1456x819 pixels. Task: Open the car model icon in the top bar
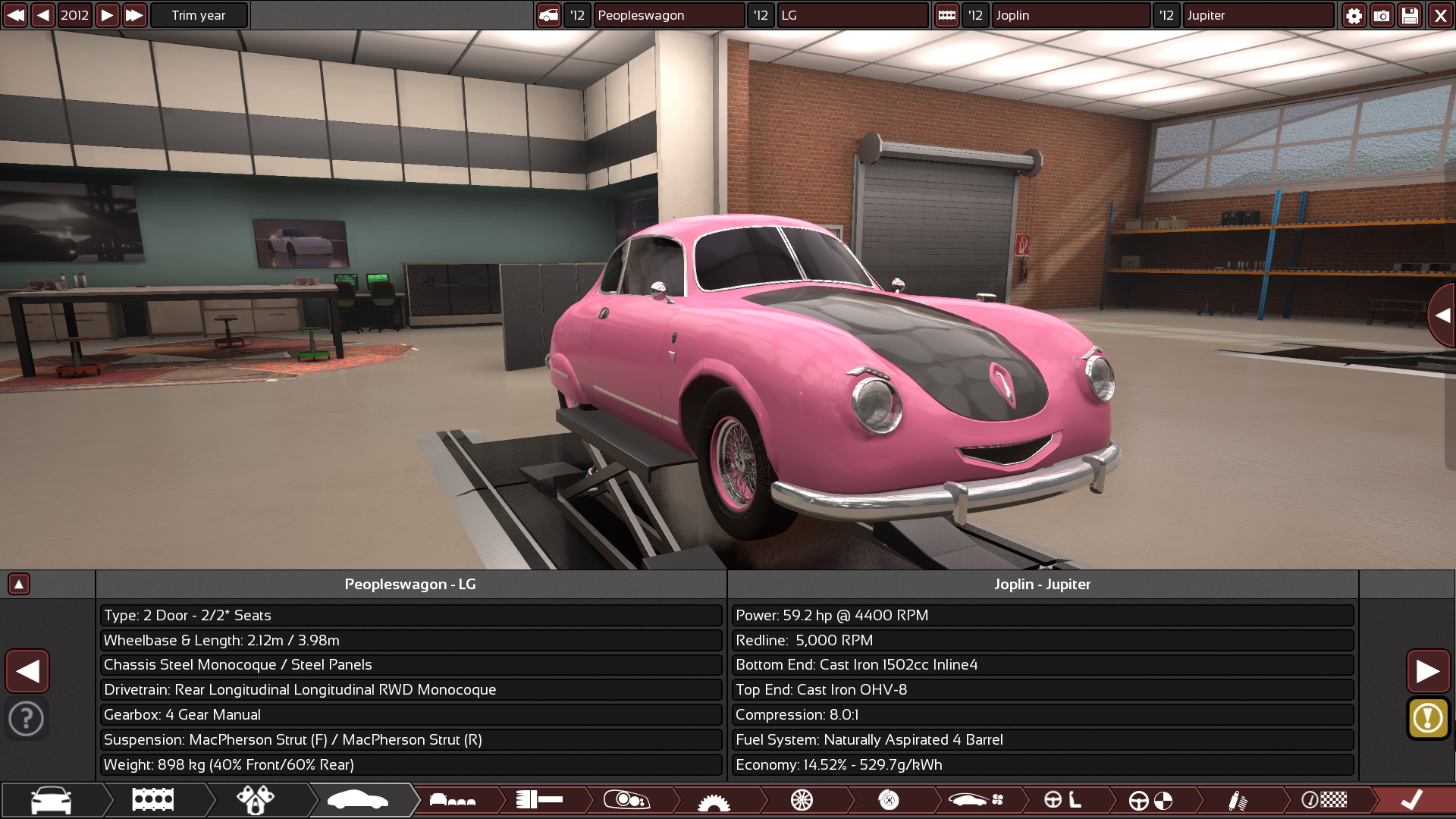coord(548,15)
